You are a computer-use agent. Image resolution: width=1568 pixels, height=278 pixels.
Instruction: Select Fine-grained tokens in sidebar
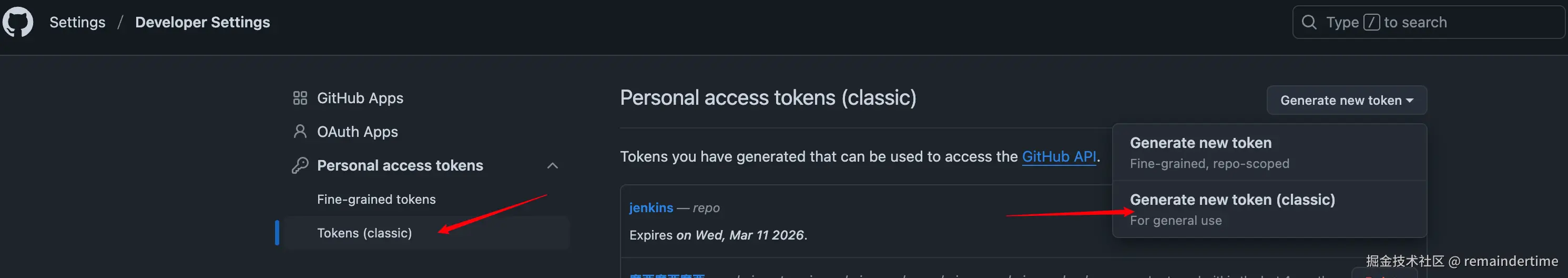[x=376, y=200]
